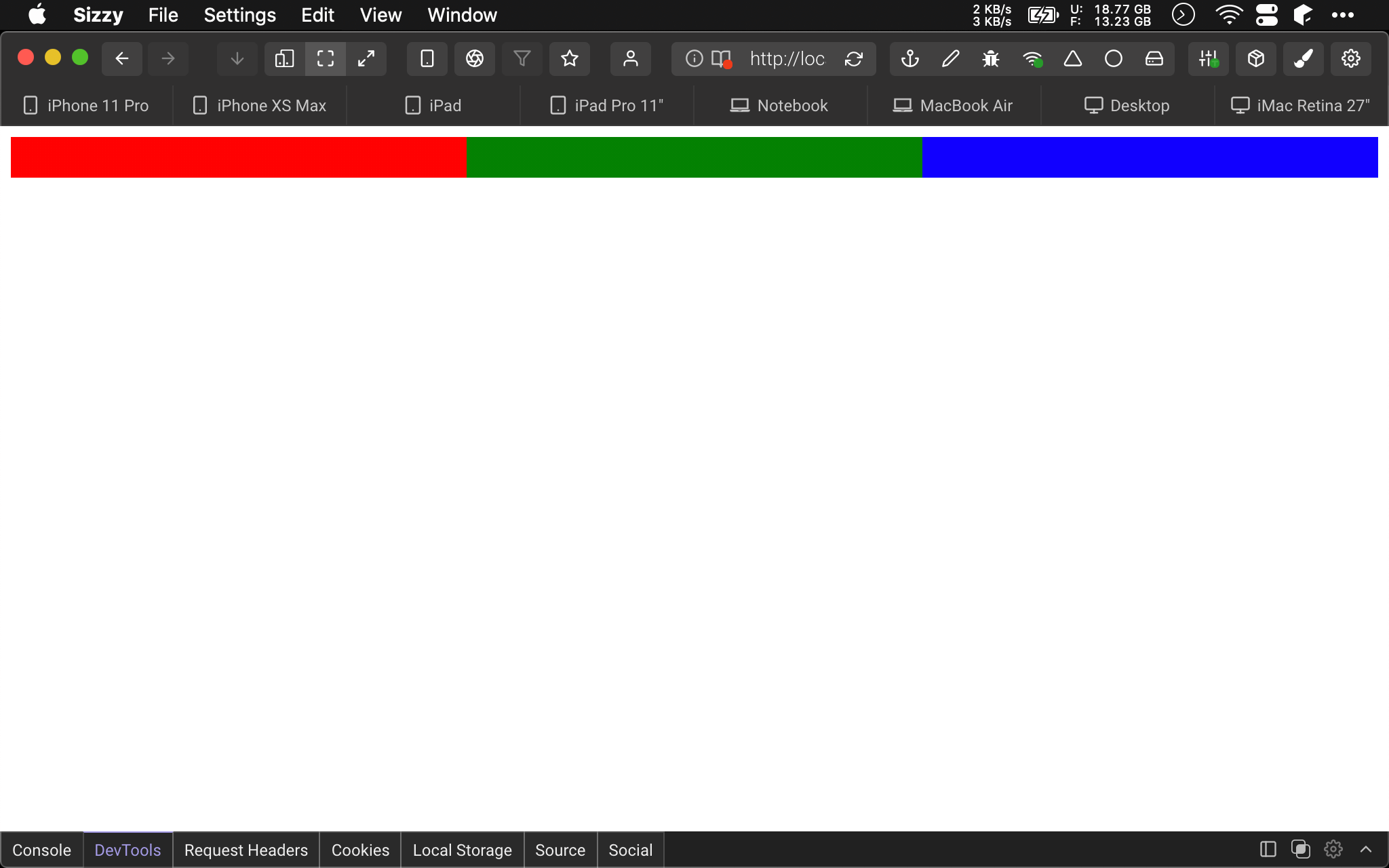This screenshot has height=868, width=1389.
Task: Click the anchor icon in toolbar
Action: [x=909, y=59]
